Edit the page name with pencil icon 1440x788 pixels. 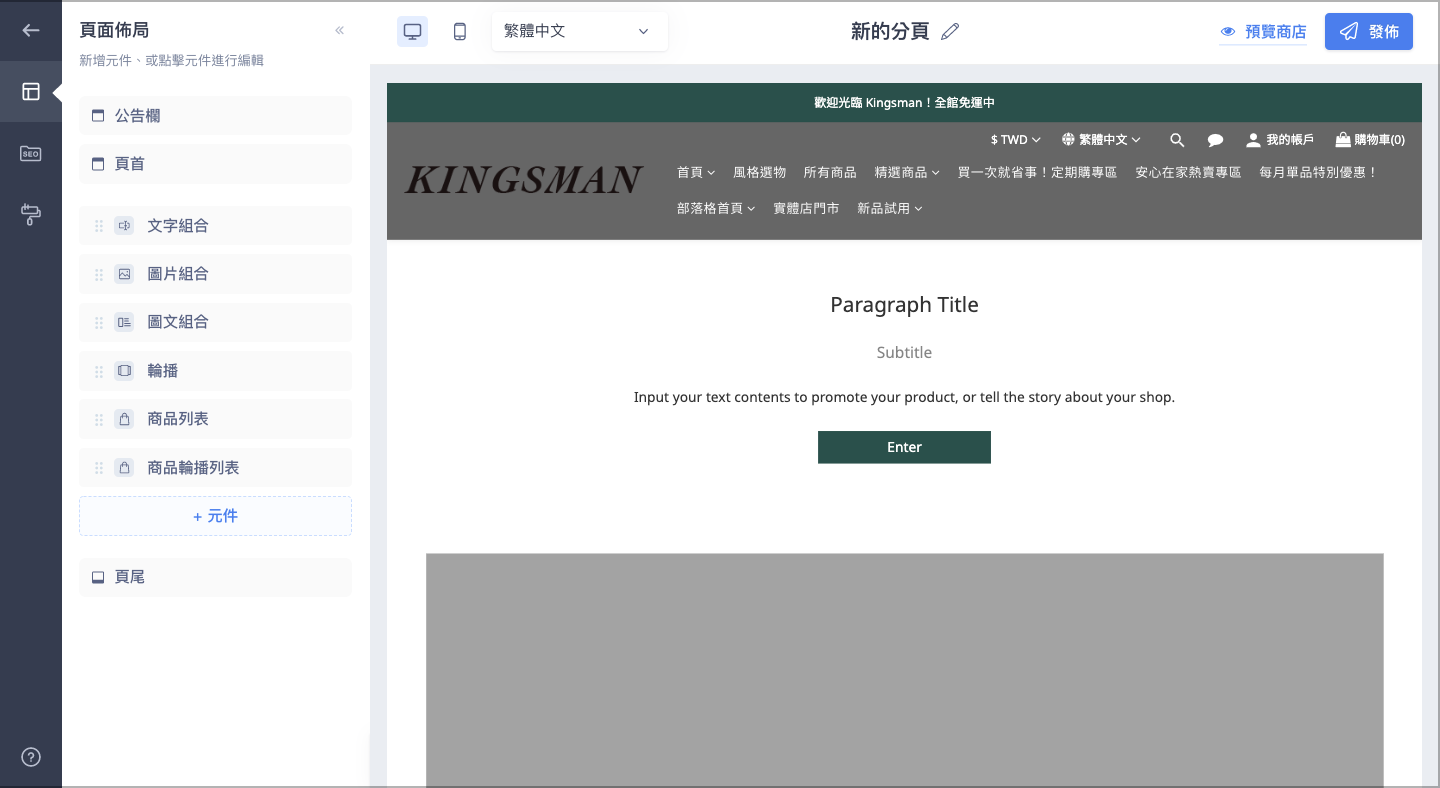tap(950, 31)
